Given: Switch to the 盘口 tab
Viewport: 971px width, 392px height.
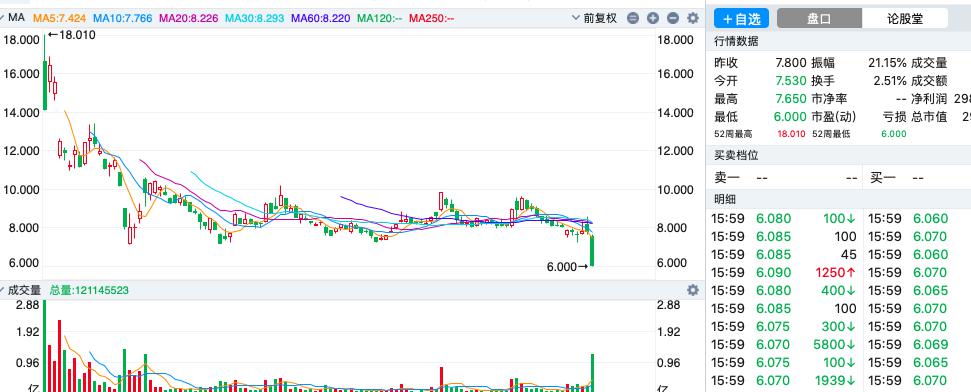Looking at the screenshot, I should tap(819, 19).
